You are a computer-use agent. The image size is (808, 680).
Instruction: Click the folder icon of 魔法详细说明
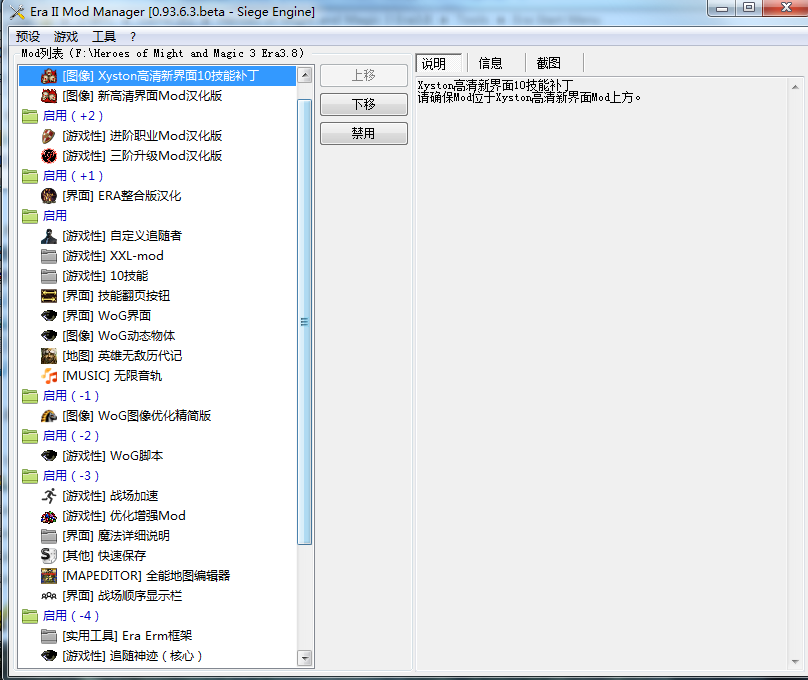point(49,536)
